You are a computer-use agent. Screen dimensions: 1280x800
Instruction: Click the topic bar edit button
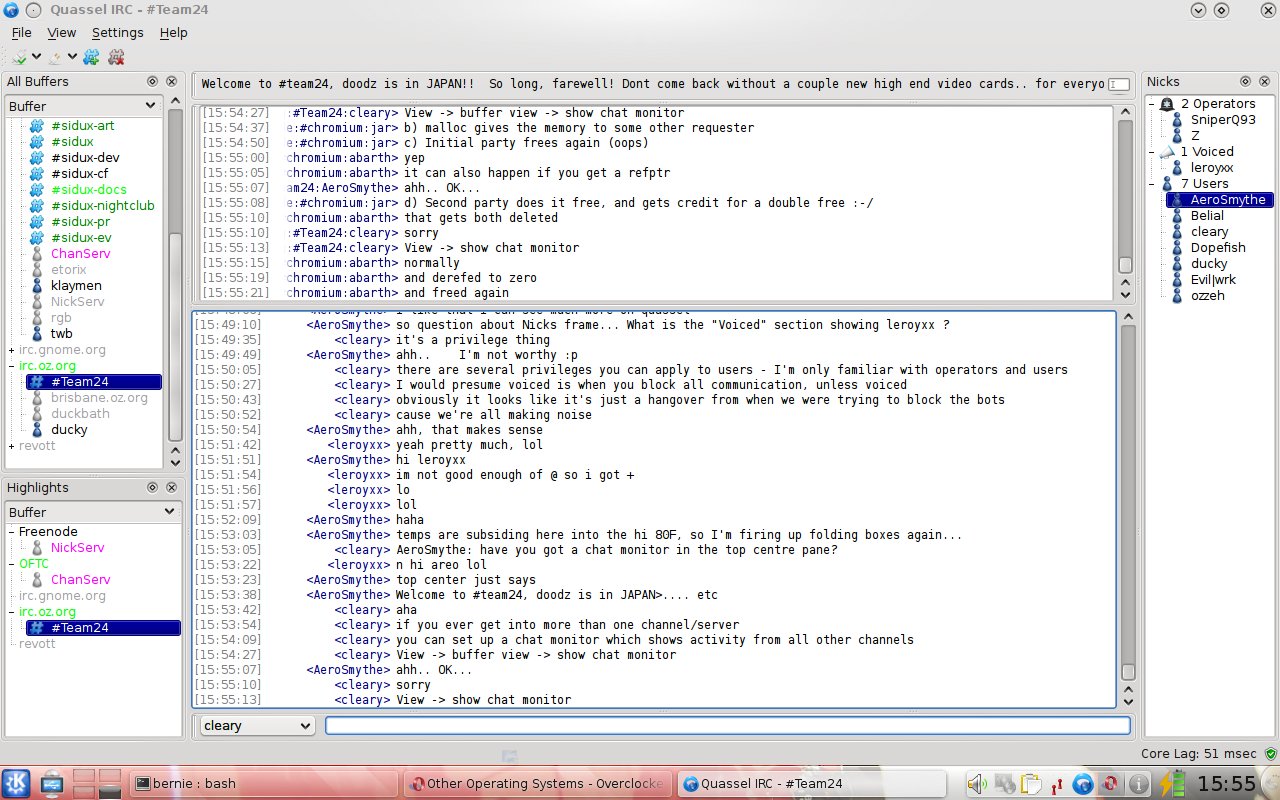1120,84
